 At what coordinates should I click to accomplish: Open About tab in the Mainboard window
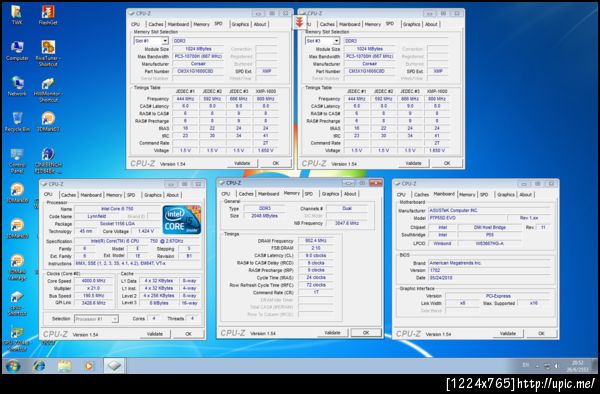point(525,195)
